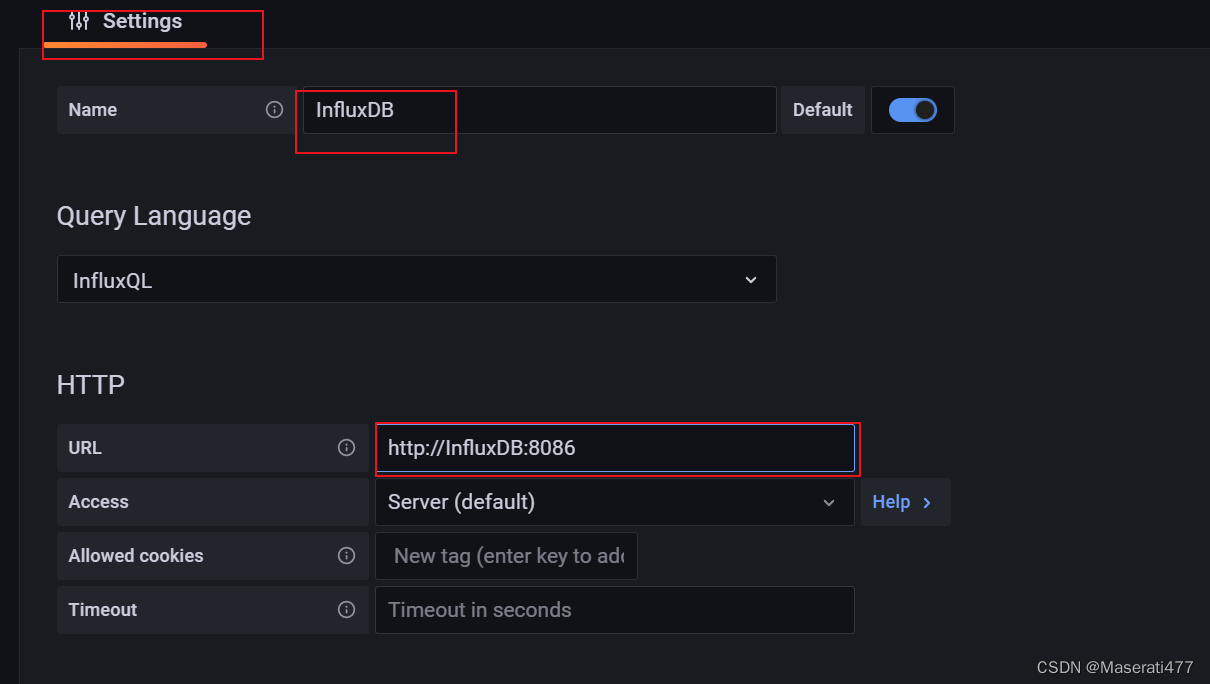Viewport: 1210px width, 684px height.
Task: Select the Timeout in seconds field
Action: (x=615, y=610)
